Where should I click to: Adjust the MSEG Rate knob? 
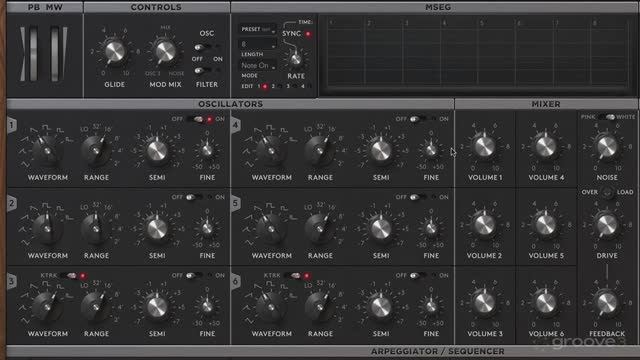point(296,59)
